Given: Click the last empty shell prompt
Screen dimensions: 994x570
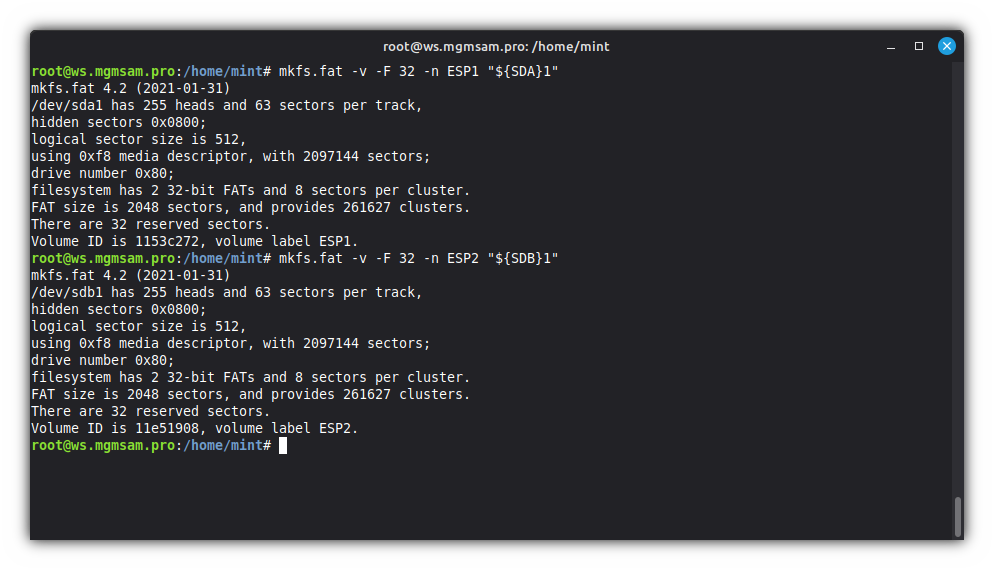Looking at the screenshot, I should point(150,445).
